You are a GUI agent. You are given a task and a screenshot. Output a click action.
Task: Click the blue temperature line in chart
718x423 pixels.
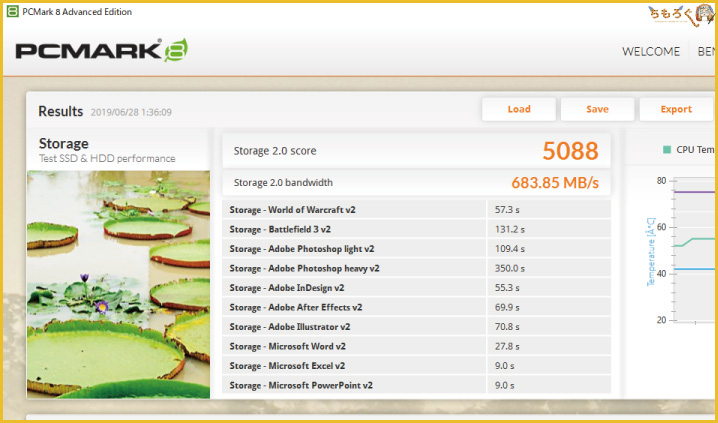click(694, 269)
